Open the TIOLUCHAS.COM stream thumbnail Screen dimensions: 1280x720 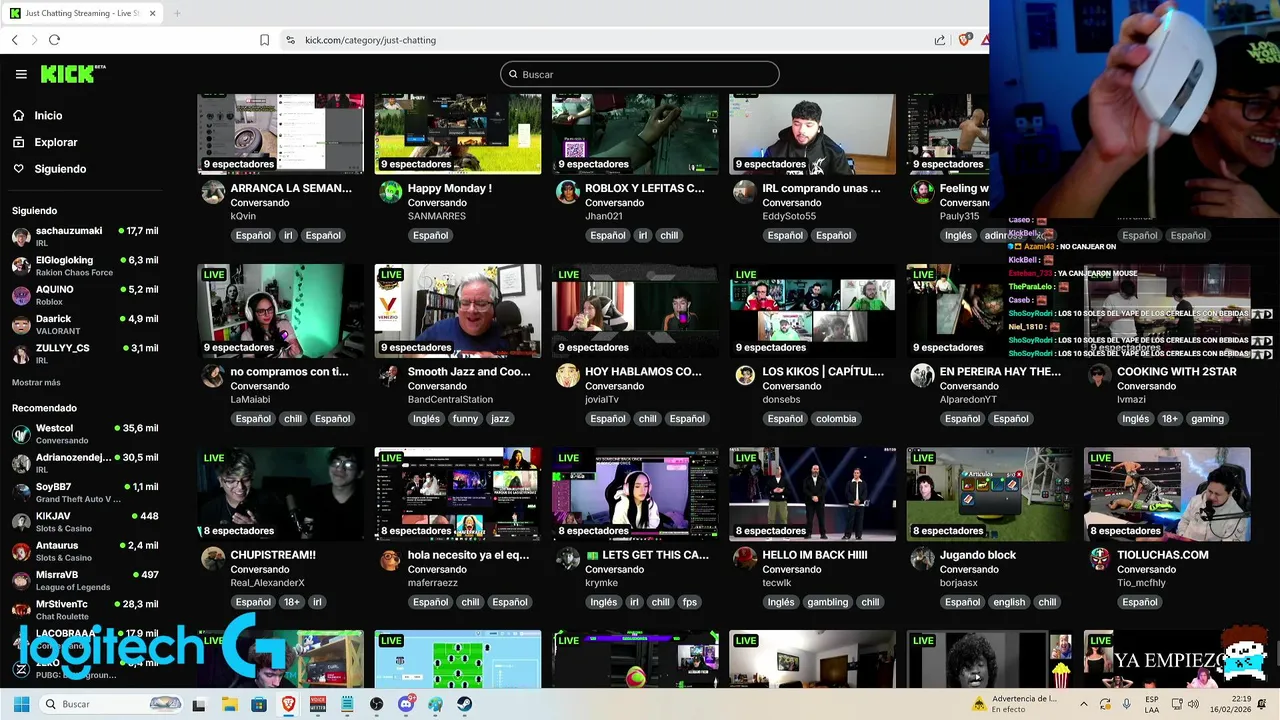(x=1167, y=494)
